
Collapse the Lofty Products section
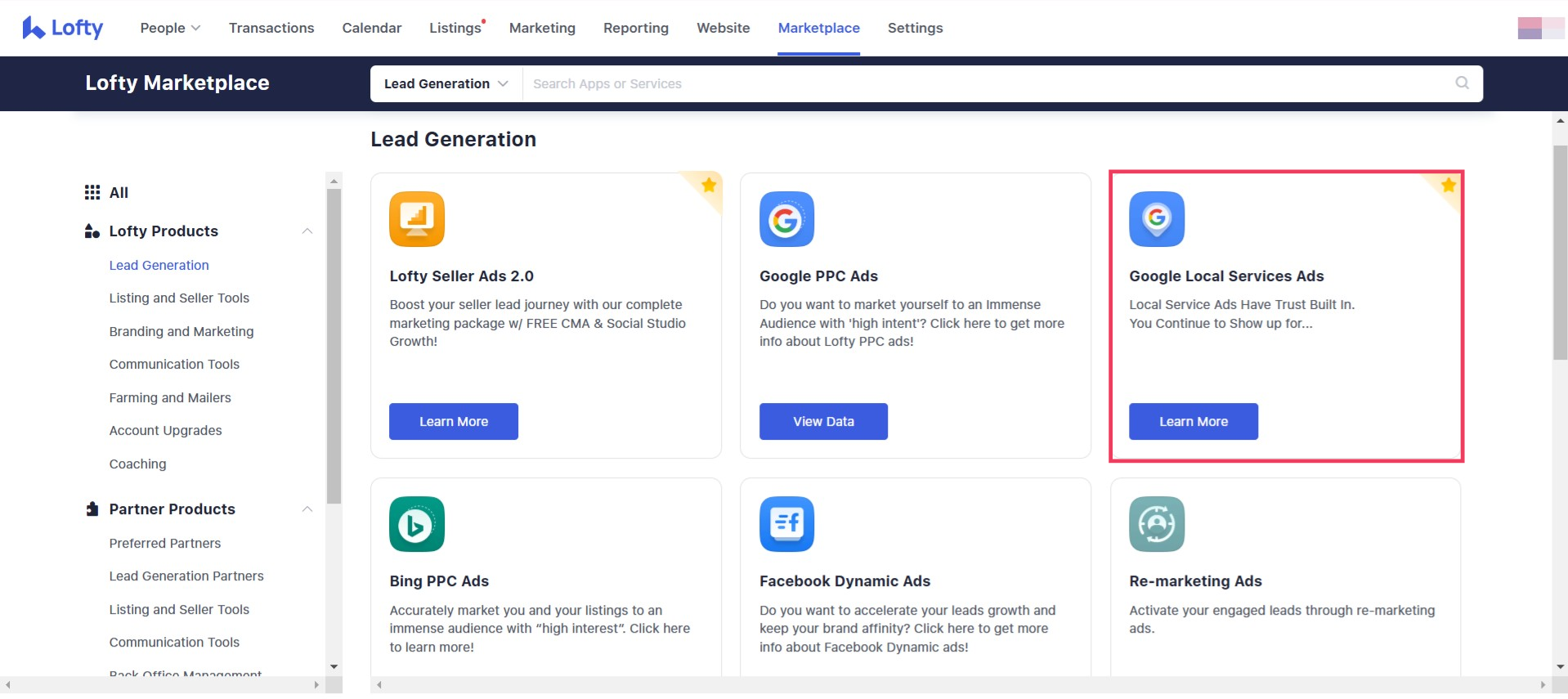point(307,231)
